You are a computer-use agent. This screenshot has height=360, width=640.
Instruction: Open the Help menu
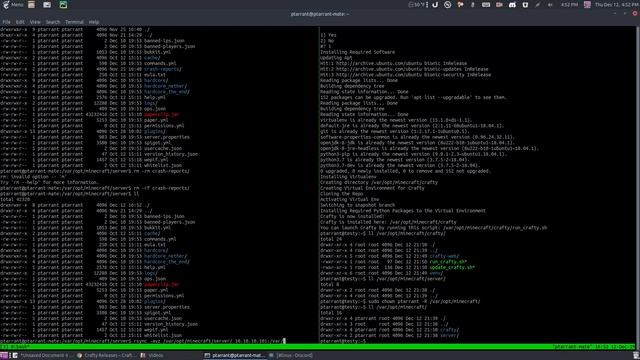coord(94,22)
